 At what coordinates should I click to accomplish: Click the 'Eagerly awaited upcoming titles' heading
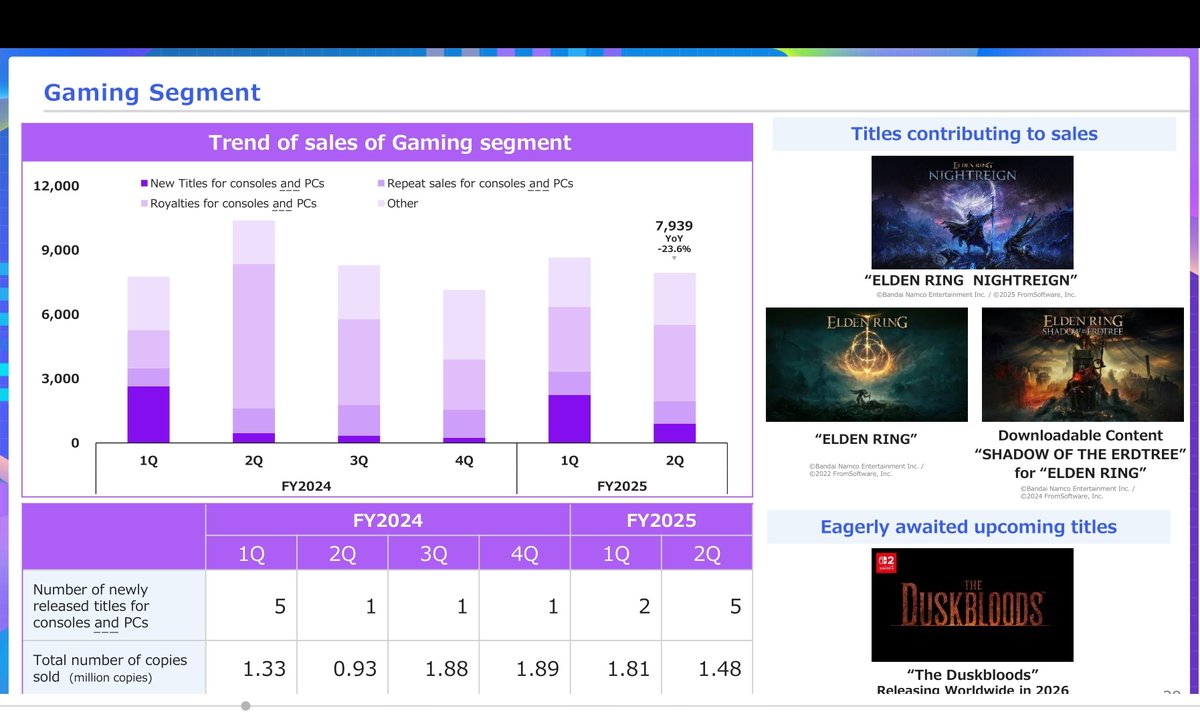968,527
